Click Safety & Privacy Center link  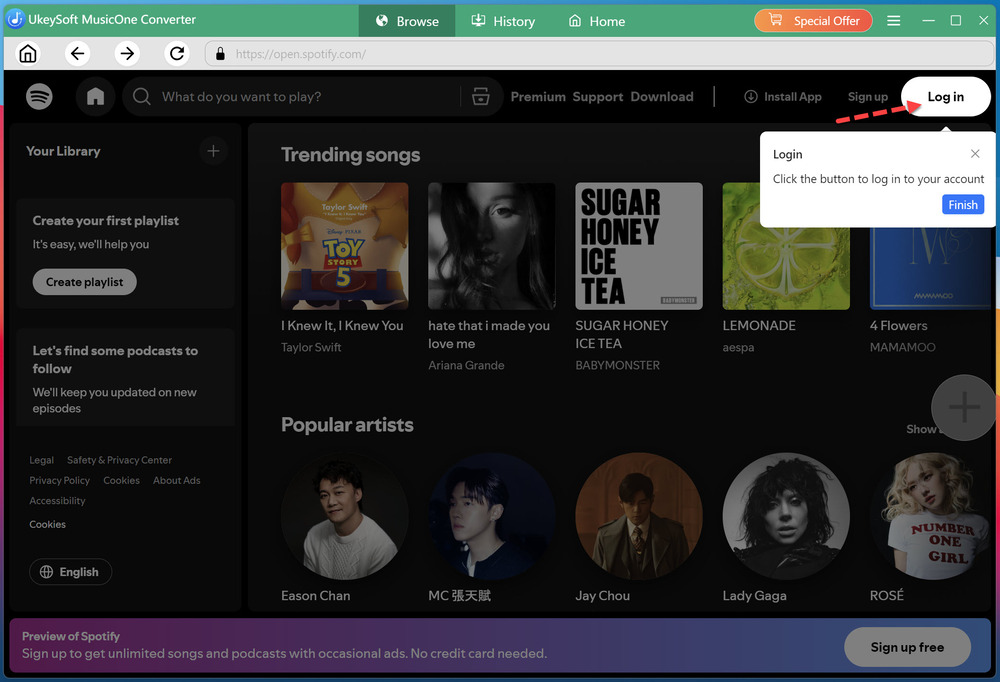[119, 461]
